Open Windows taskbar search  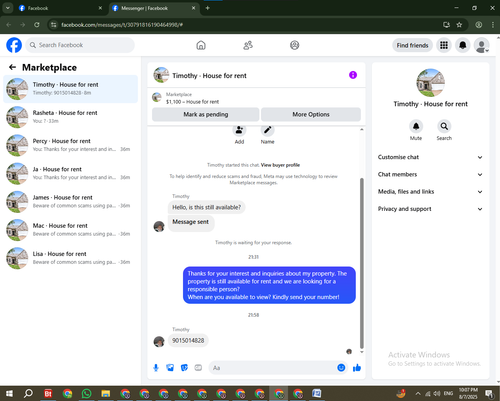[x=28, y=393]
